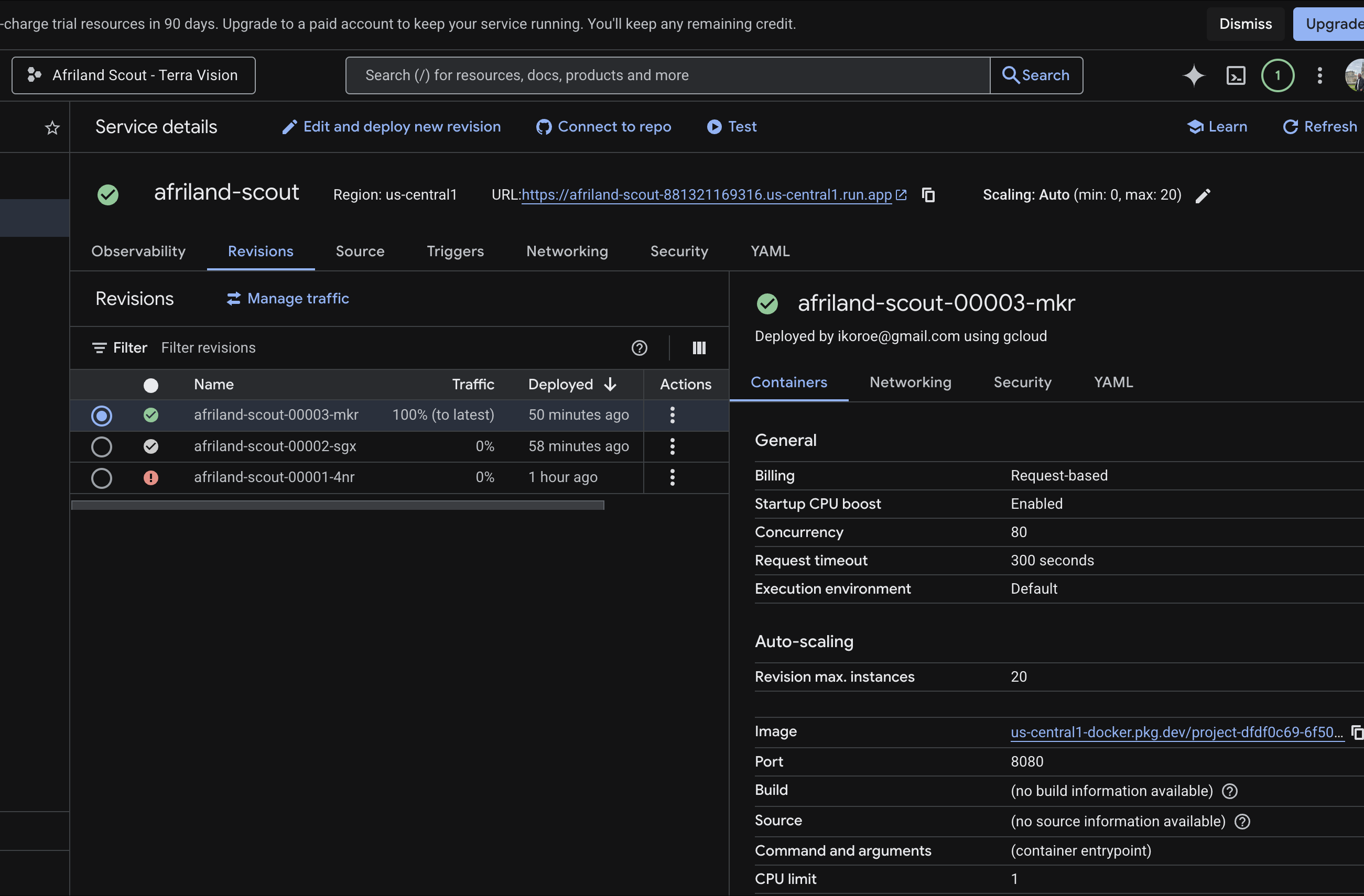The image size is (1364, 896).
Task: Open the user account avatar
Action: (x=1355, y=75)
